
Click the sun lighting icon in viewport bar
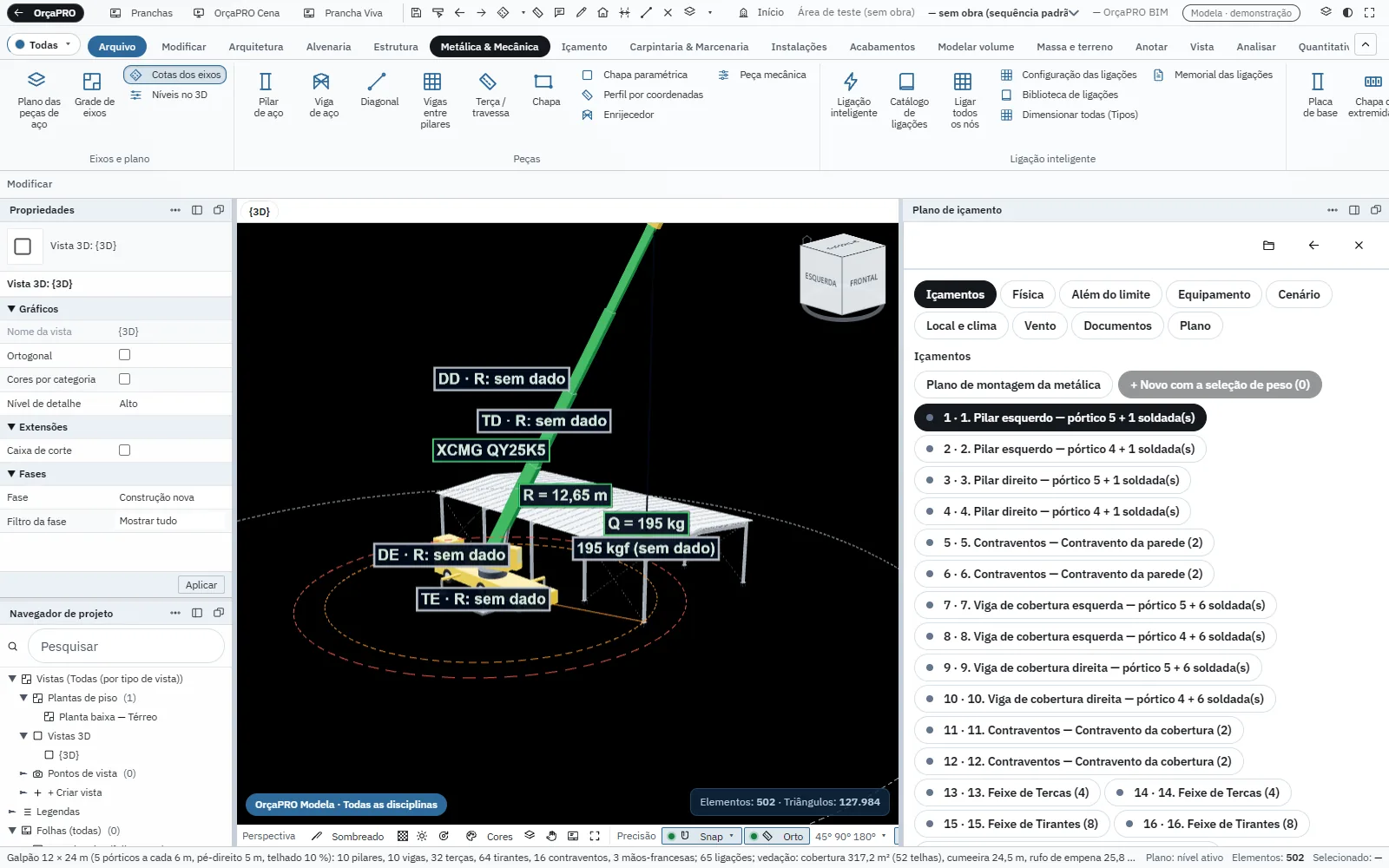tap(422, 836)
